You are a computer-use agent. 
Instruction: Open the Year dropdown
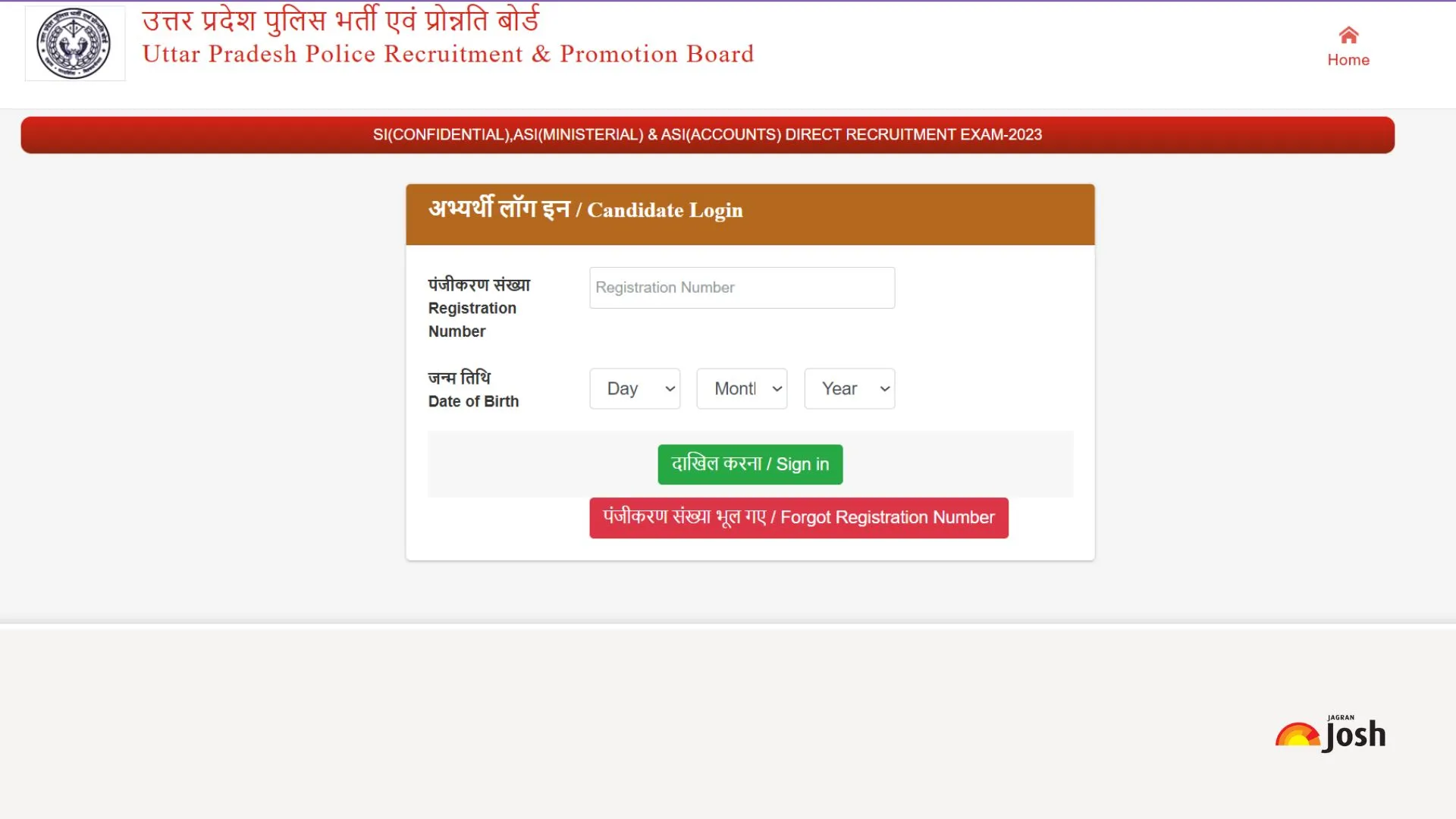click(x=849, y=389)
